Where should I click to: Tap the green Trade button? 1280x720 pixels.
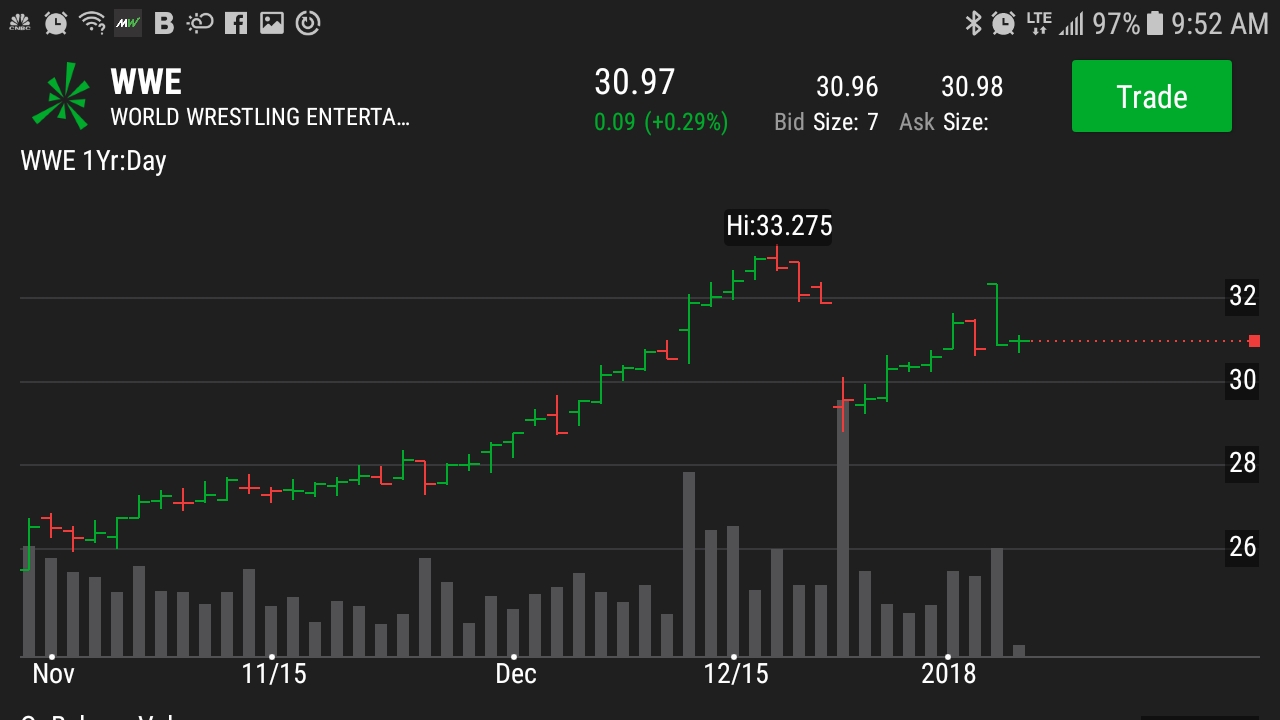[1151, 97]
